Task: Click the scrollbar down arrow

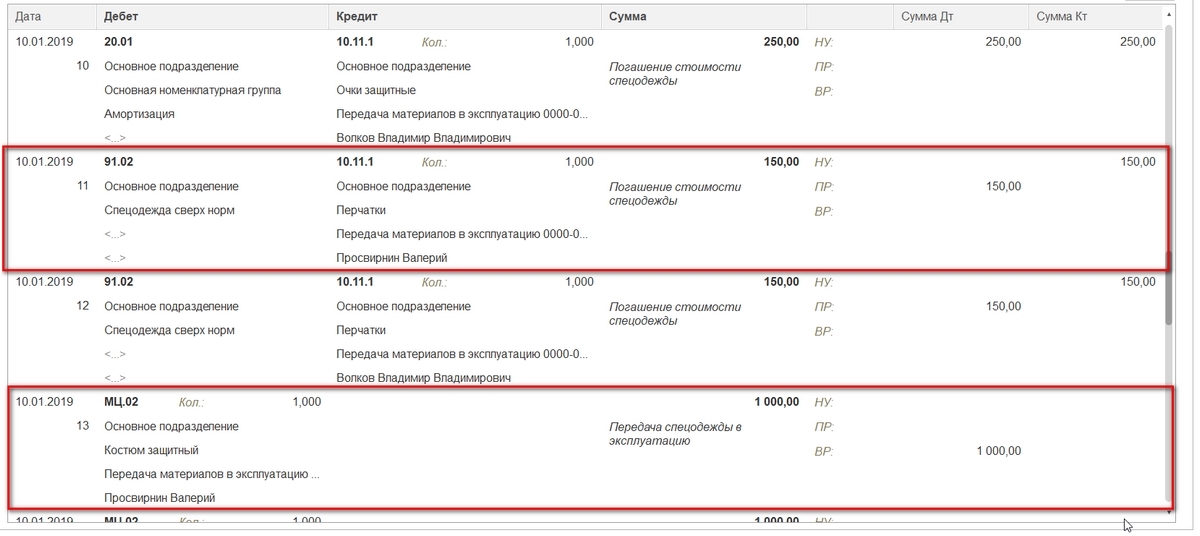Action: pos(1168,511)
